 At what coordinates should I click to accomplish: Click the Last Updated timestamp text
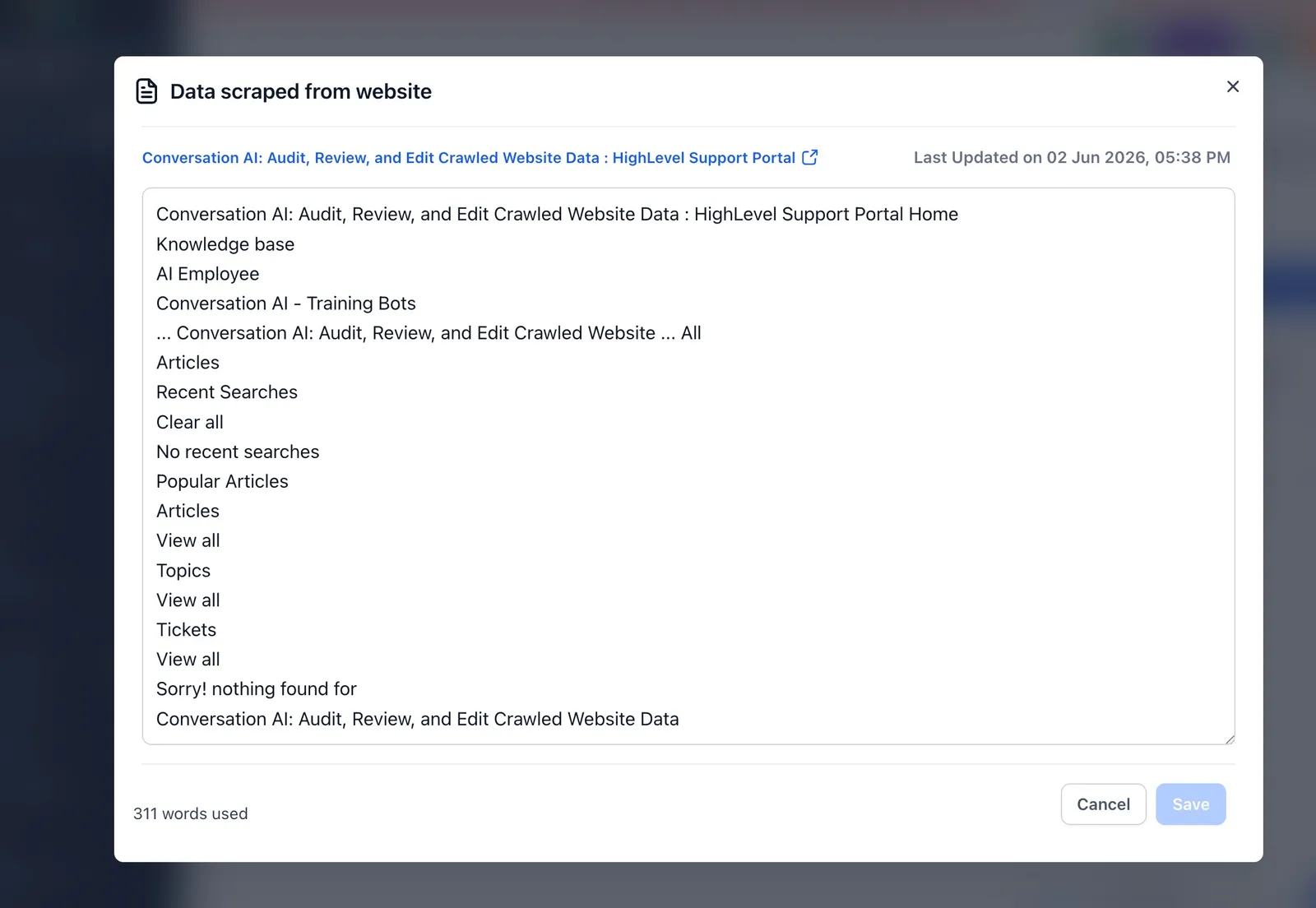[1072, 157]
